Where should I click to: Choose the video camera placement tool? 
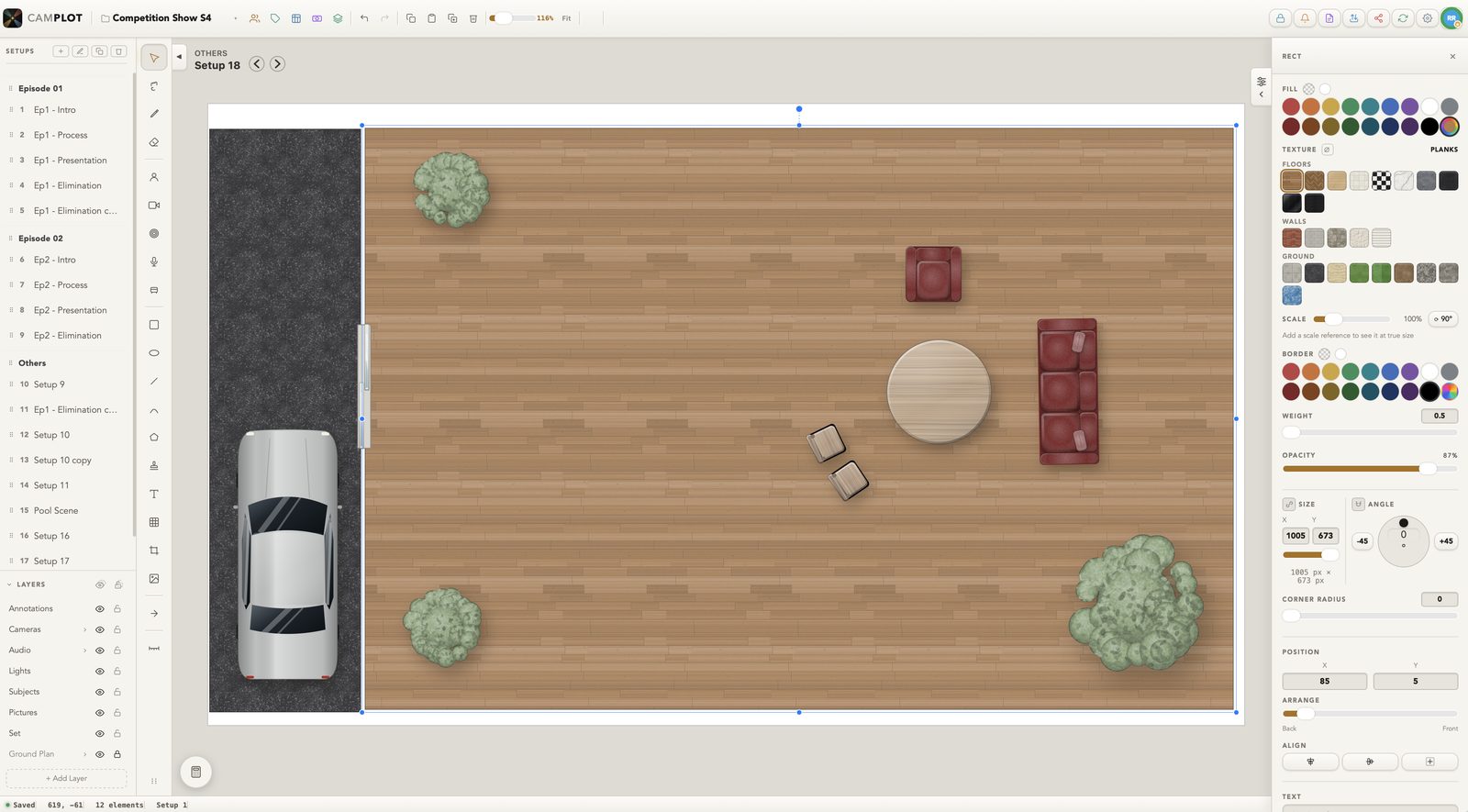point(154,206)
